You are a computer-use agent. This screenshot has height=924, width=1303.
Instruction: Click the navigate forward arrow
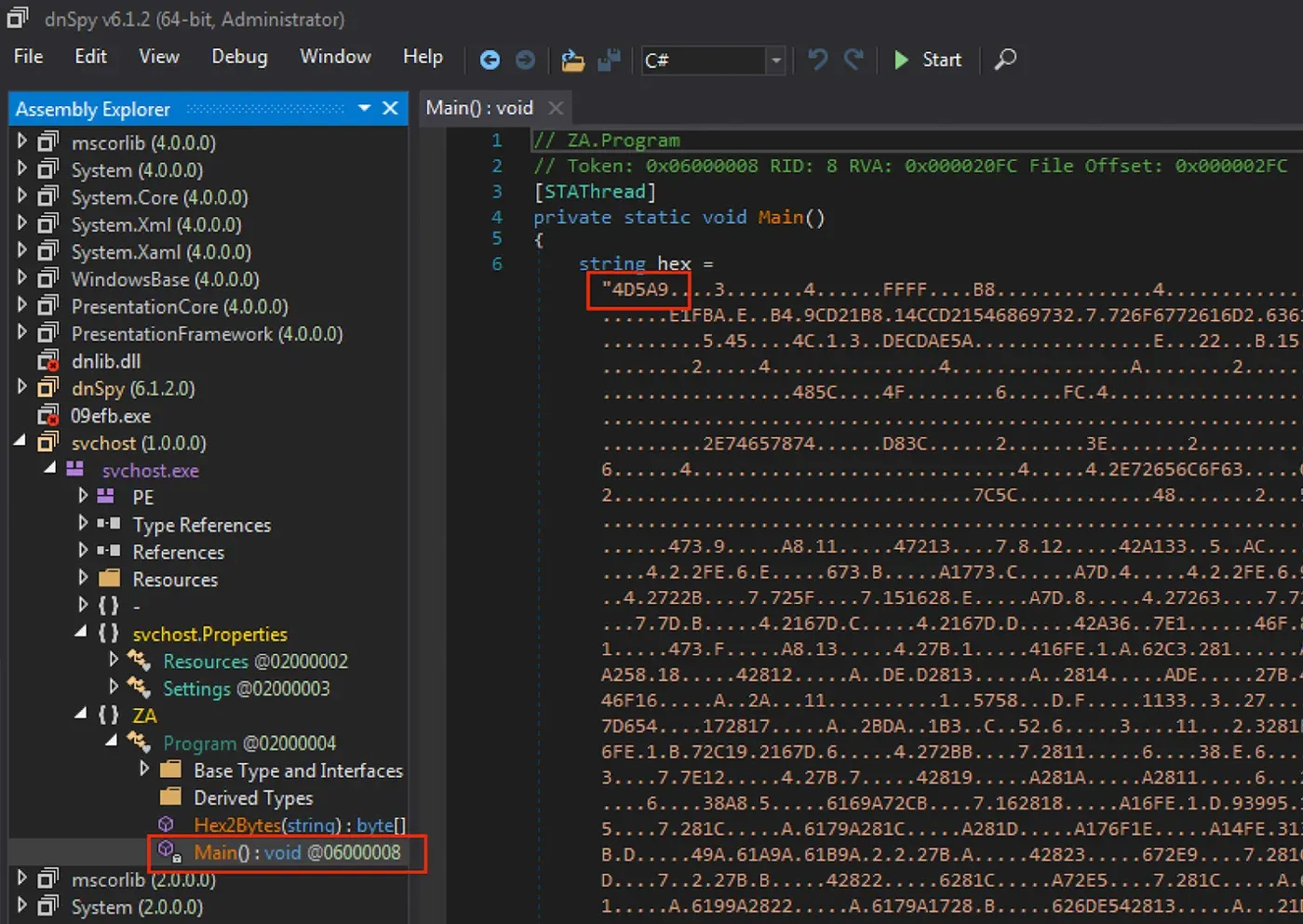pyautogui.click(x=524, y=60)
